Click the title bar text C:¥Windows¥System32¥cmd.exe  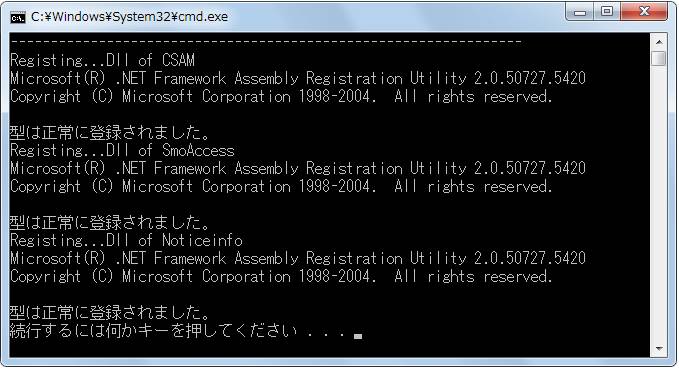pyautogui.click(x=129, y=17)
